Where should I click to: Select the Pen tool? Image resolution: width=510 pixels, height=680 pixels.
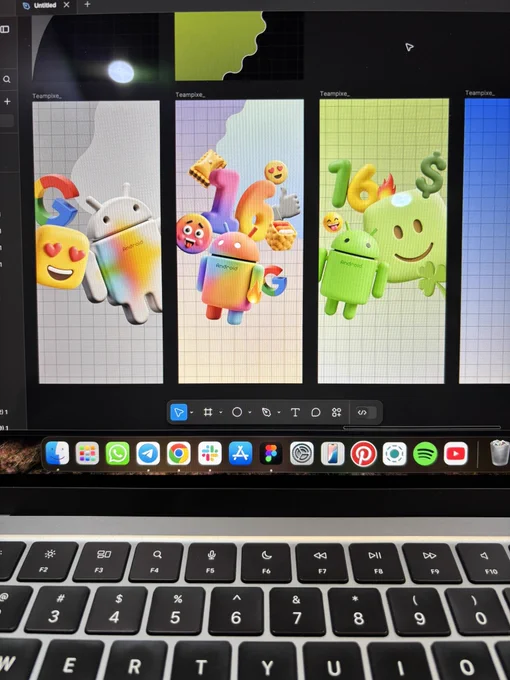pos(266,412)
